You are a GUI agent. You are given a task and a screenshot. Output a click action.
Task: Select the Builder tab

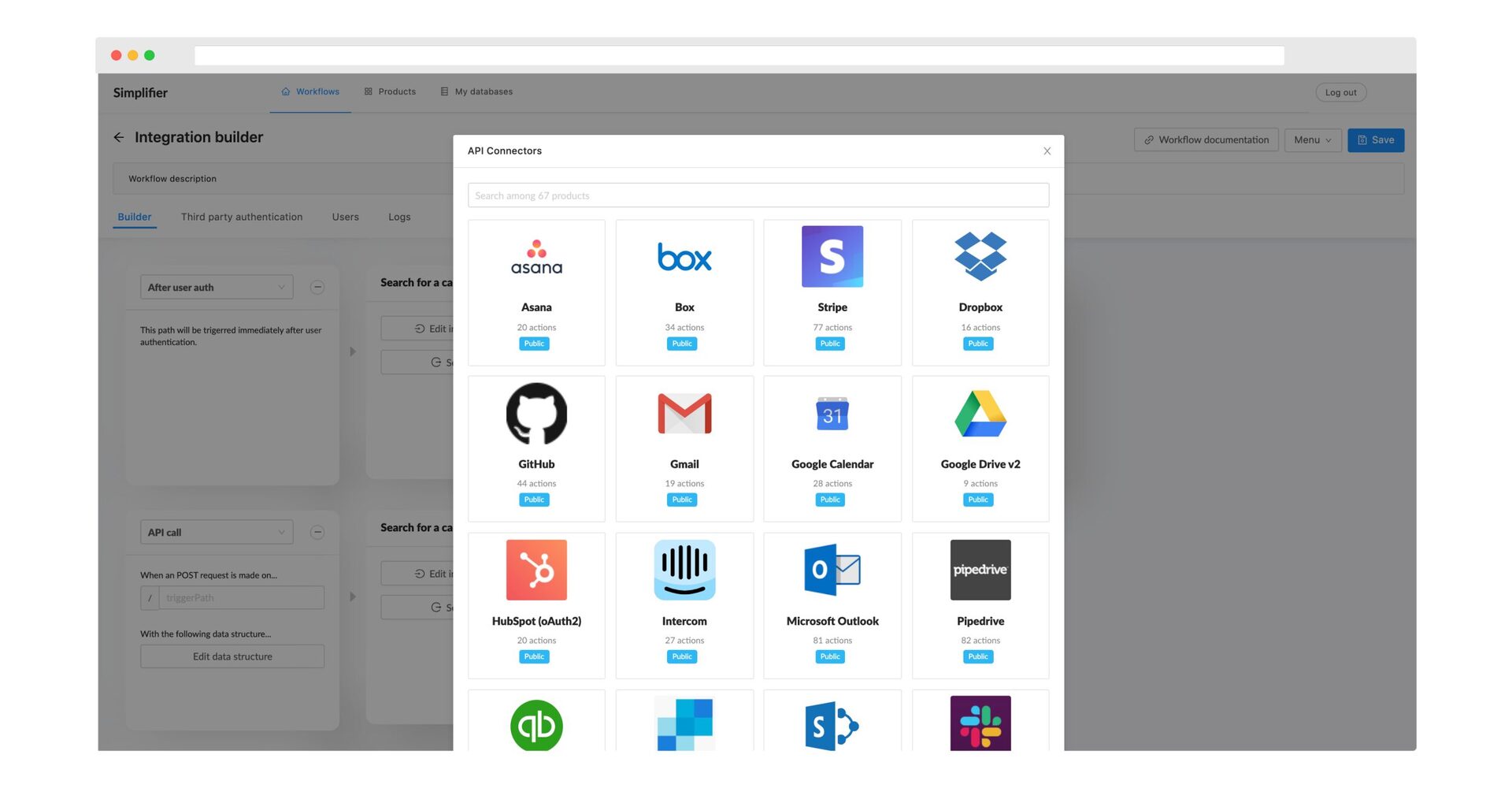(135, 217)
